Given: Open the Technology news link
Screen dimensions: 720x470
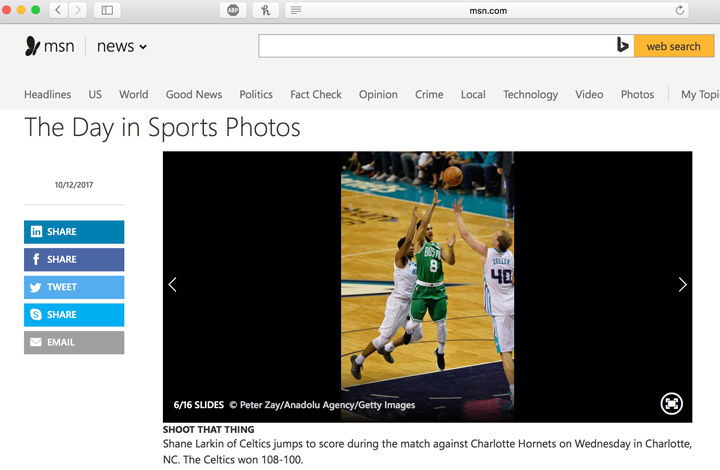Looking at the screenshot, I should click(530, 95).
